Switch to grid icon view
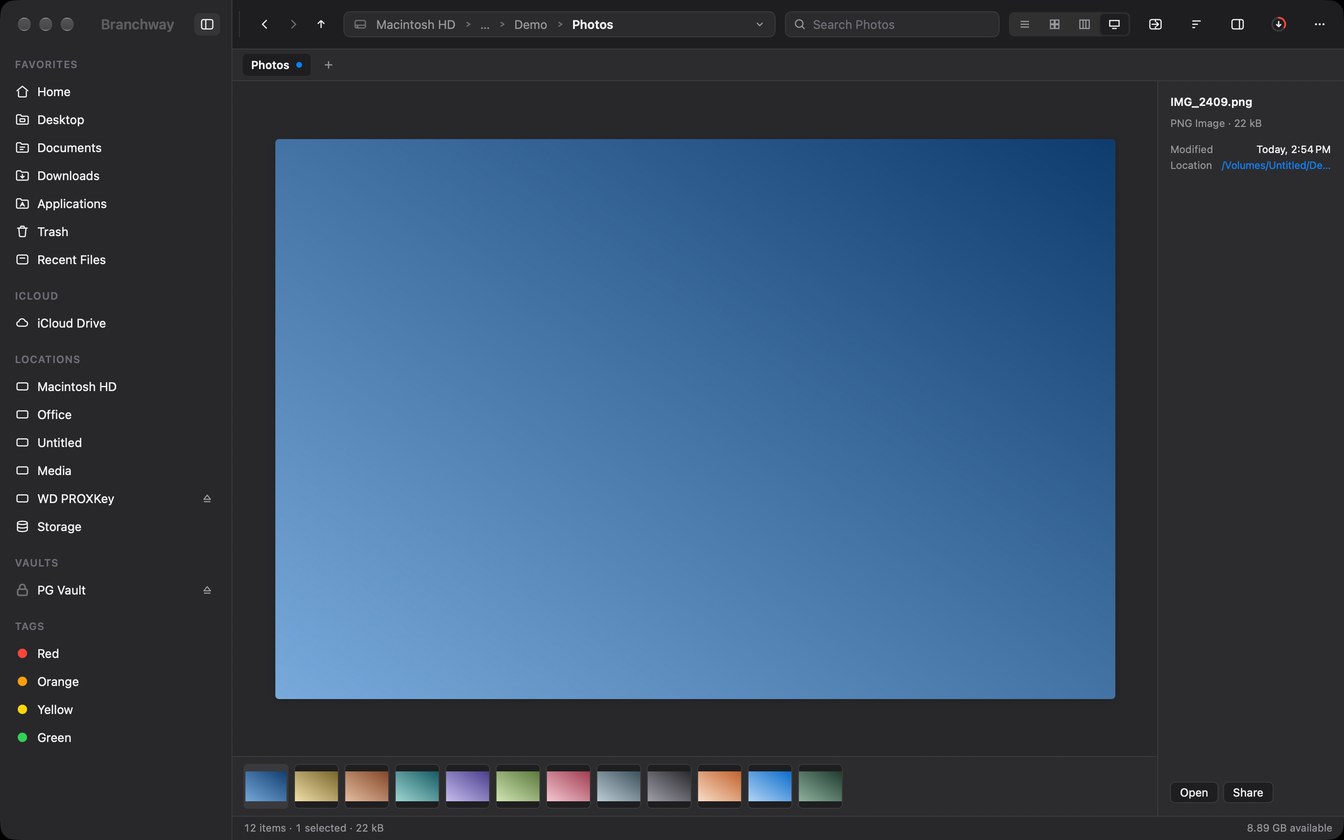The width and height of the screenshot is (1344, 840). [x=1054, y=24]
